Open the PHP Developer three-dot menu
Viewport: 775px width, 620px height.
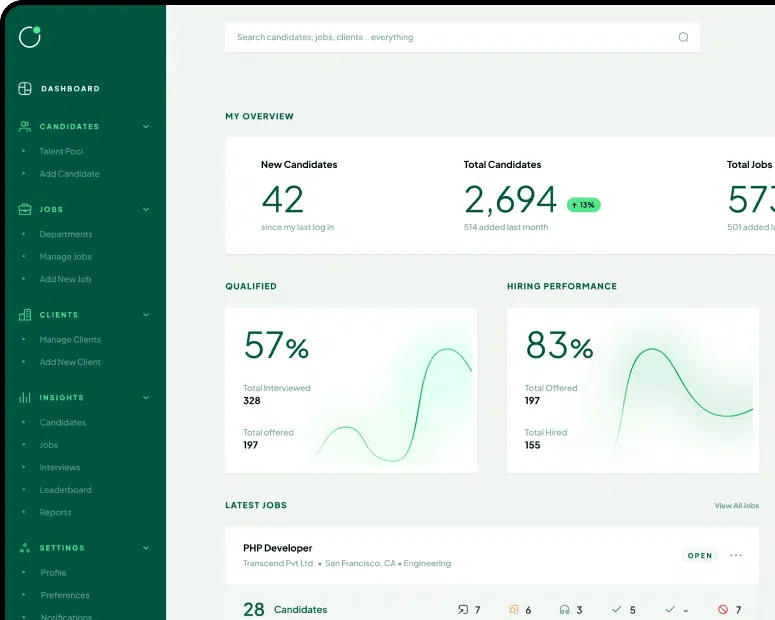click(x=736, y=556)
